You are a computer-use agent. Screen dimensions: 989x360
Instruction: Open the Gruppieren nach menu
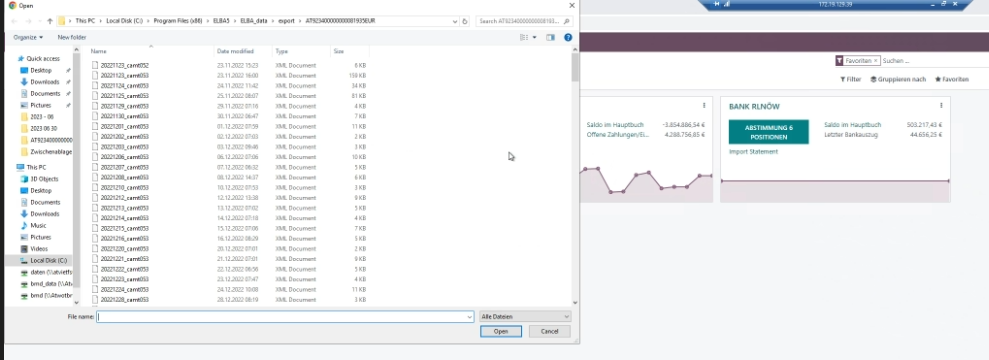(898, 79)
